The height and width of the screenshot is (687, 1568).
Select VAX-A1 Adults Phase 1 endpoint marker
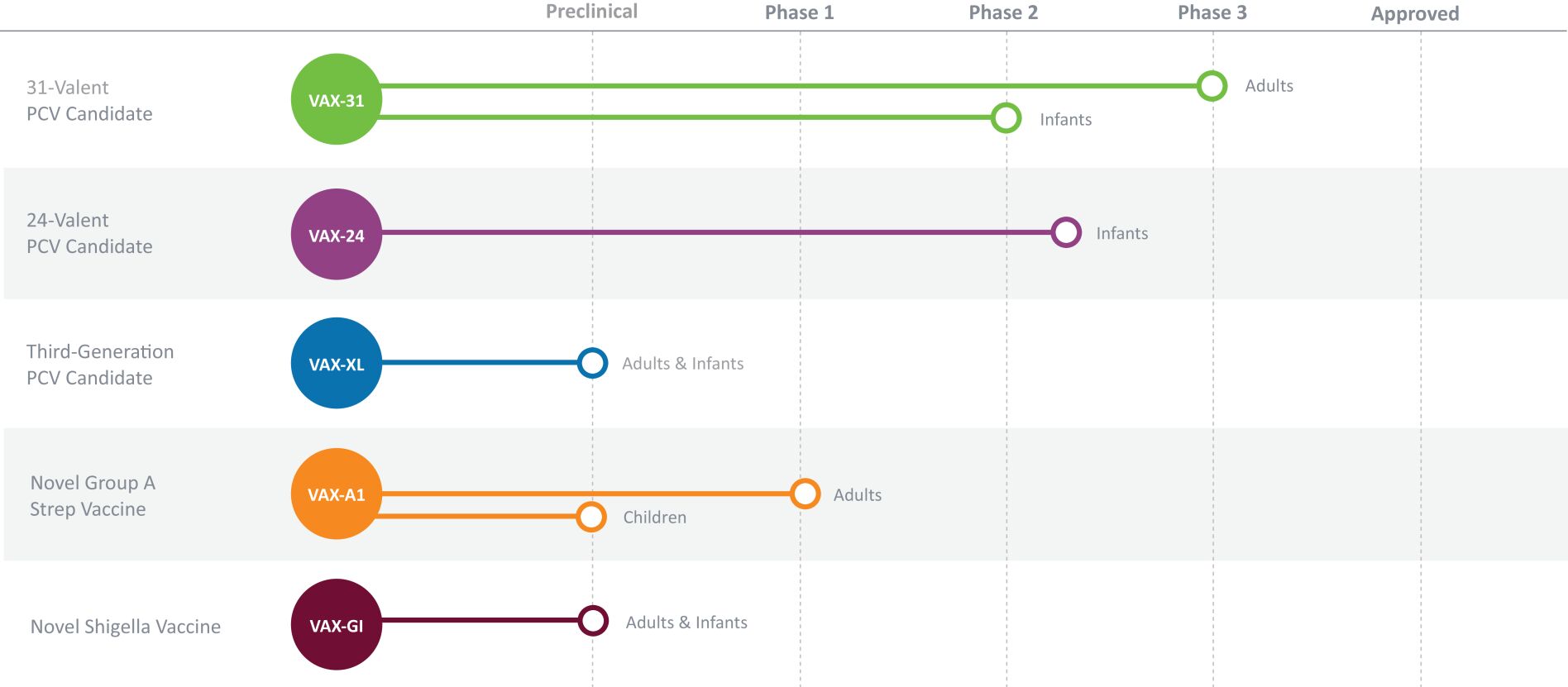[805, 494]
